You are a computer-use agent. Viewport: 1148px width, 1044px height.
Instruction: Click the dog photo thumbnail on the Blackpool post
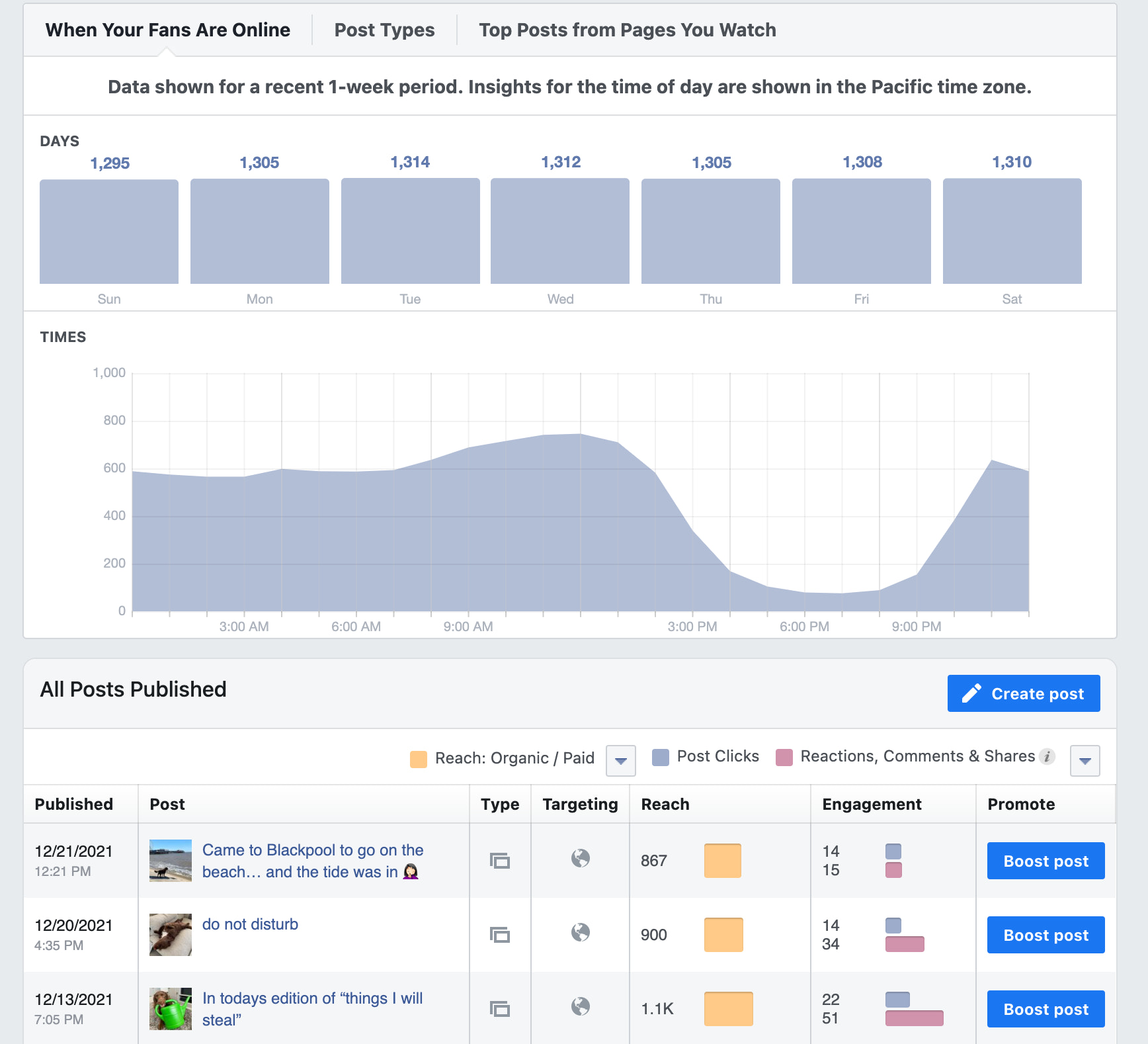(x=170, y=861)
